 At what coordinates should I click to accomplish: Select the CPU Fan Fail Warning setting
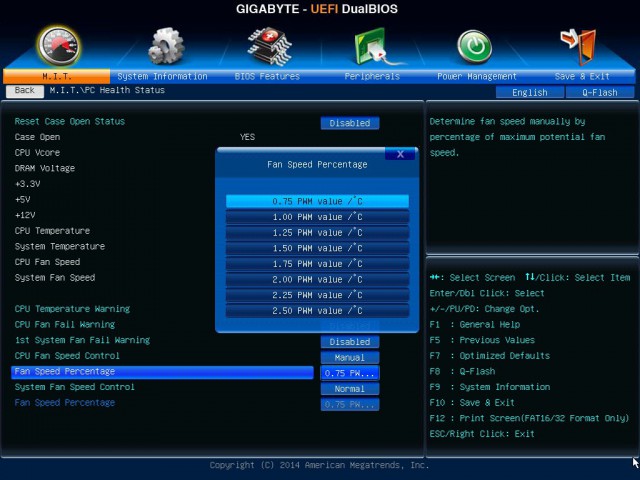(x=65, y=324)
